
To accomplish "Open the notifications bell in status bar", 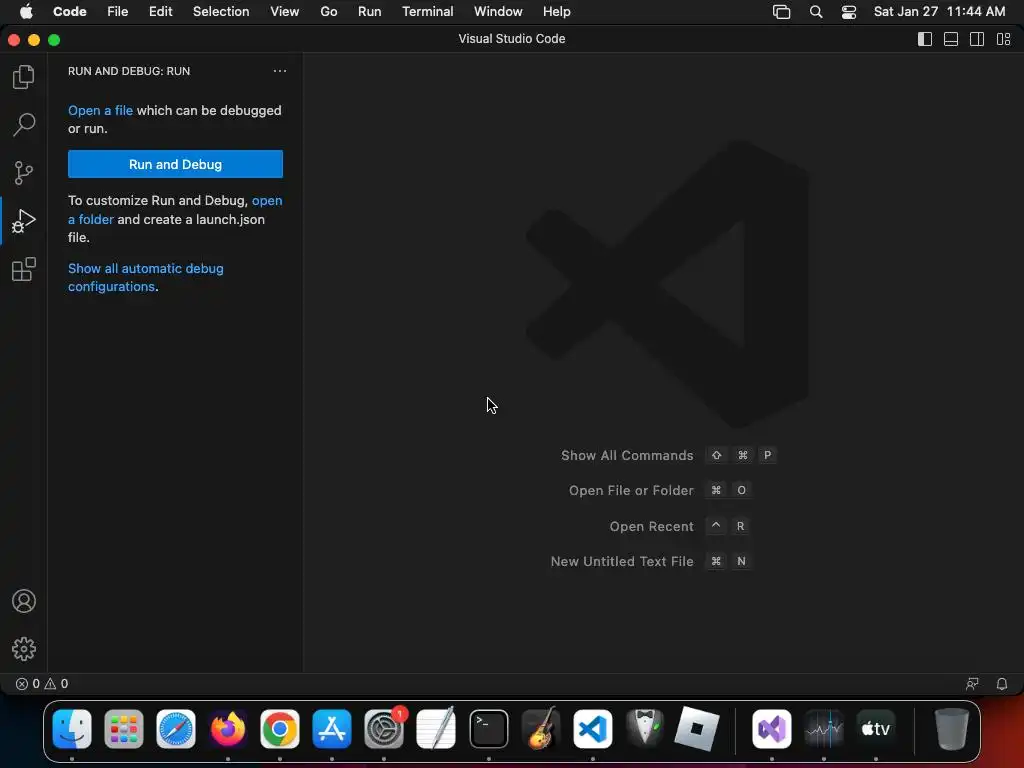I will click(x=1002, y=684).
